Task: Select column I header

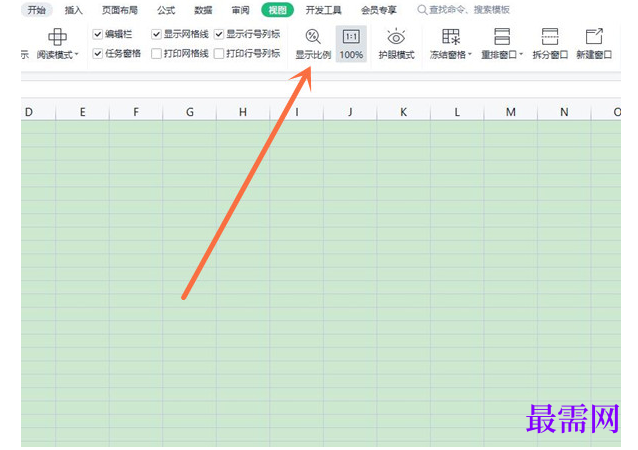Action: tap(297, 112)
